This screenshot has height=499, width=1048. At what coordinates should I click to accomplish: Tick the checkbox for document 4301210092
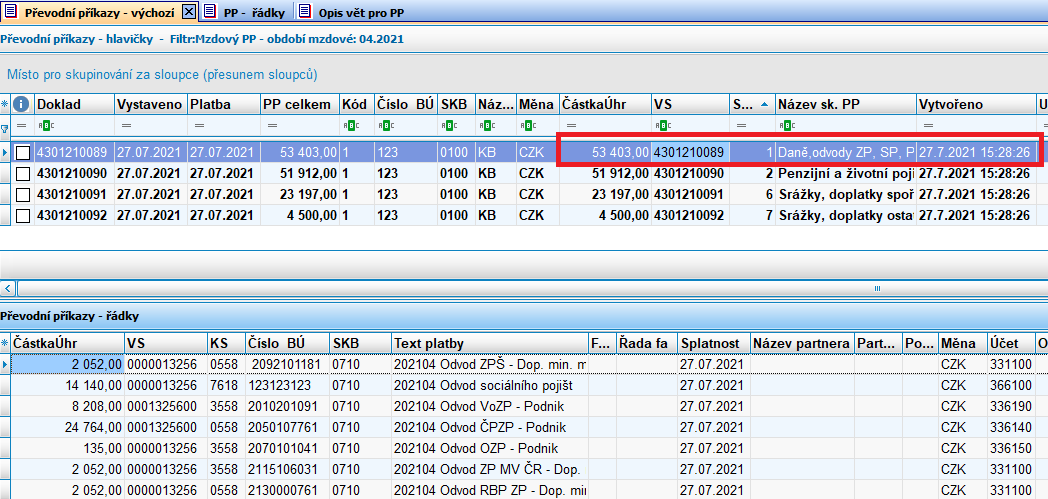23,215
